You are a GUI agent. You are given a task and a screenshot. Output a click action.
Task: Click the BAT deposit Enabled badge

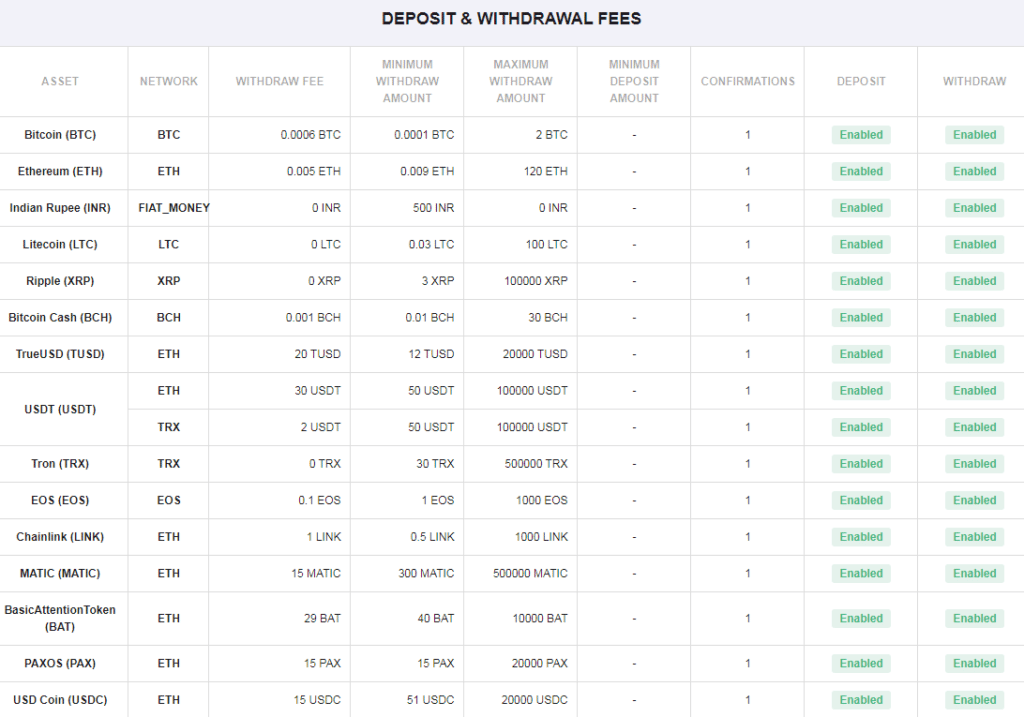click(861, 618)
